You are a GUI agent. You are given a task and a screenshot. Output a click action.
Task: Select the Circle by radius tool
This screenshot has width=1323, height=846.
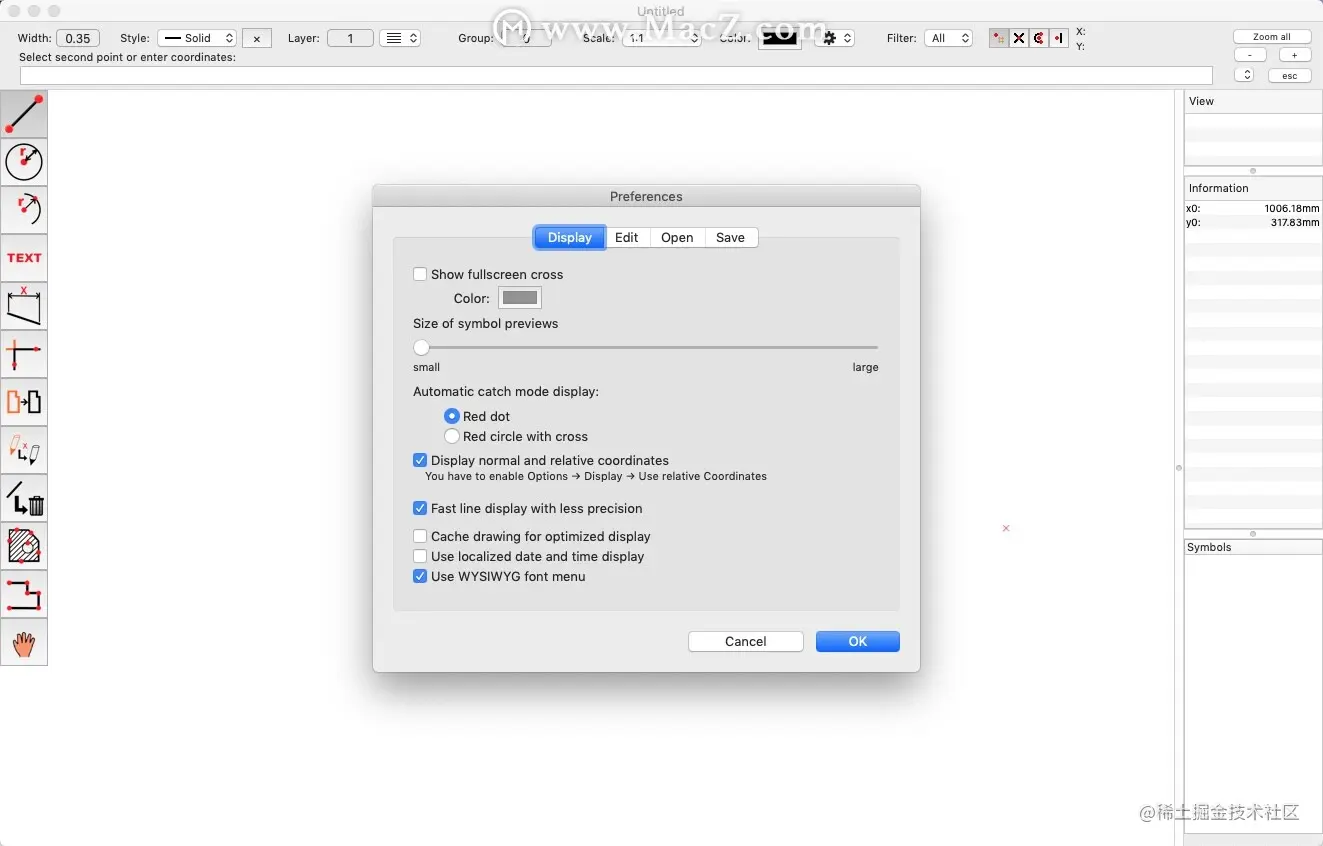(x=24, y=162)
